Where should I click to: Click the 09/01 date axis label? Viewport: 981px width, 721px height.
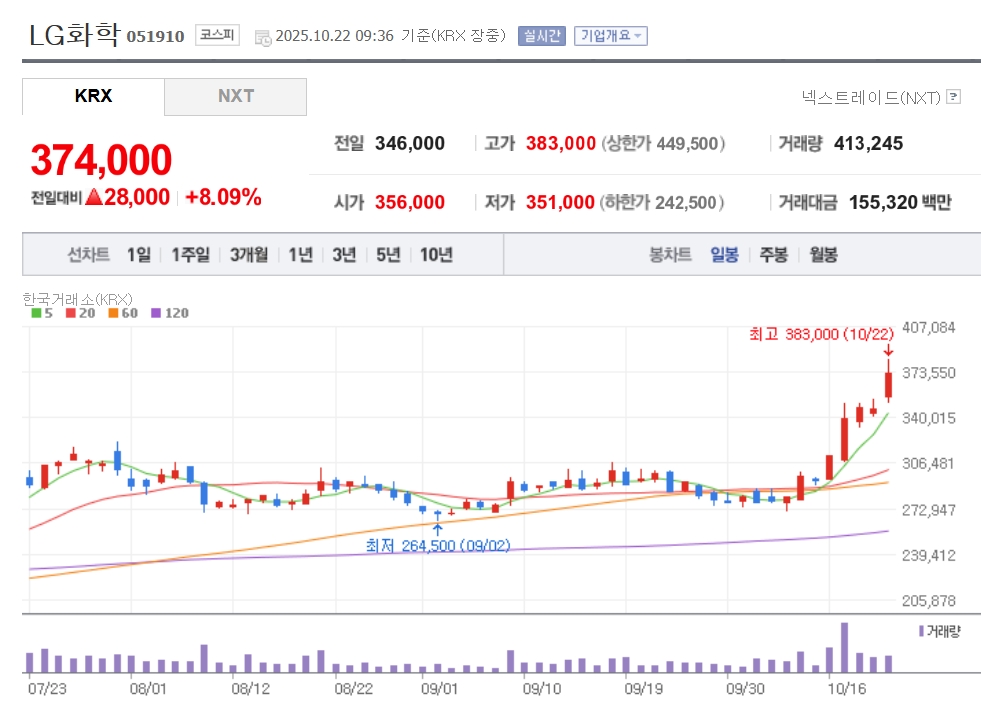coord(439,689)
